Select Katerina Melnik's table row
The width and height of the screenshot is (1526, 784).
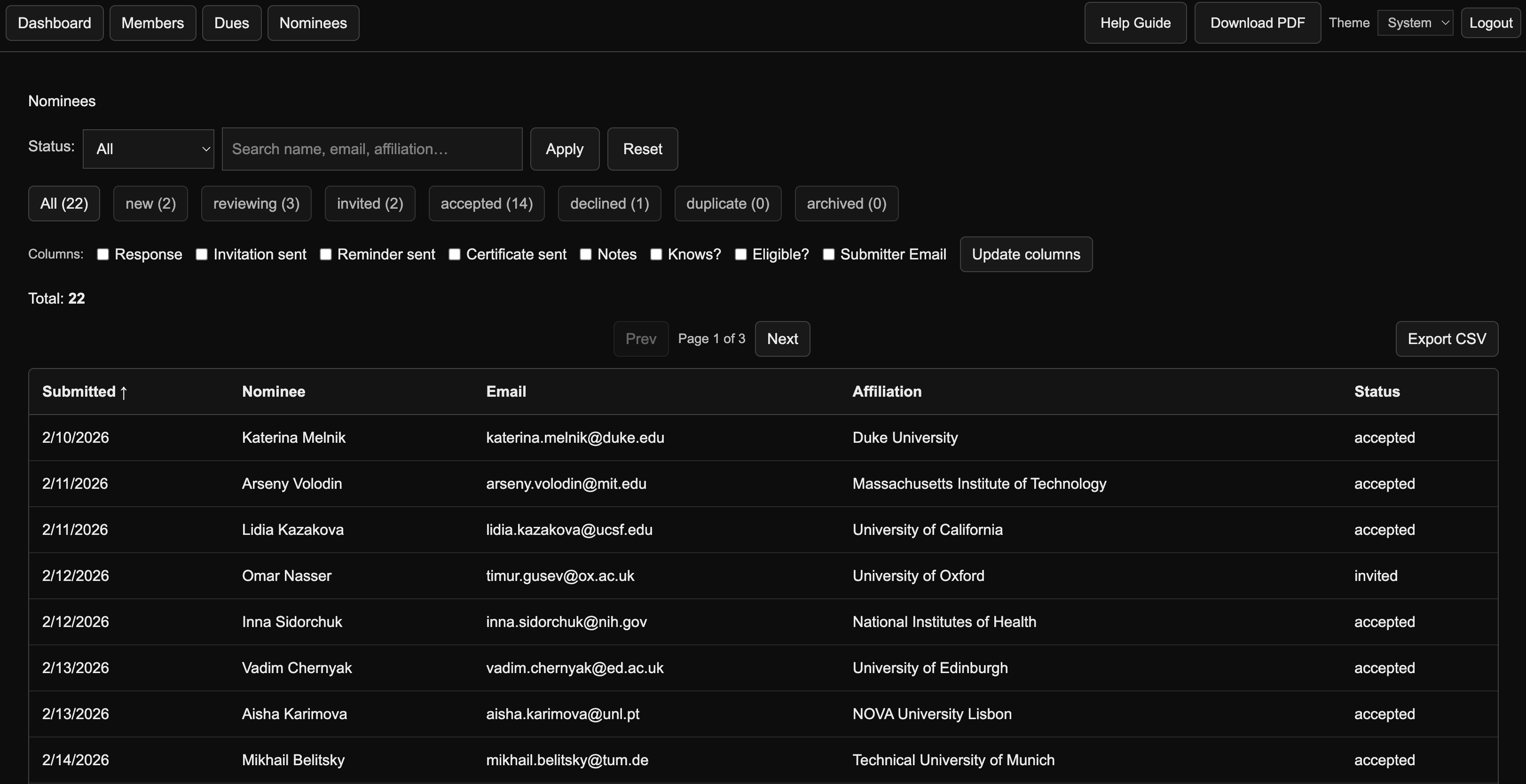coord(763,438)
